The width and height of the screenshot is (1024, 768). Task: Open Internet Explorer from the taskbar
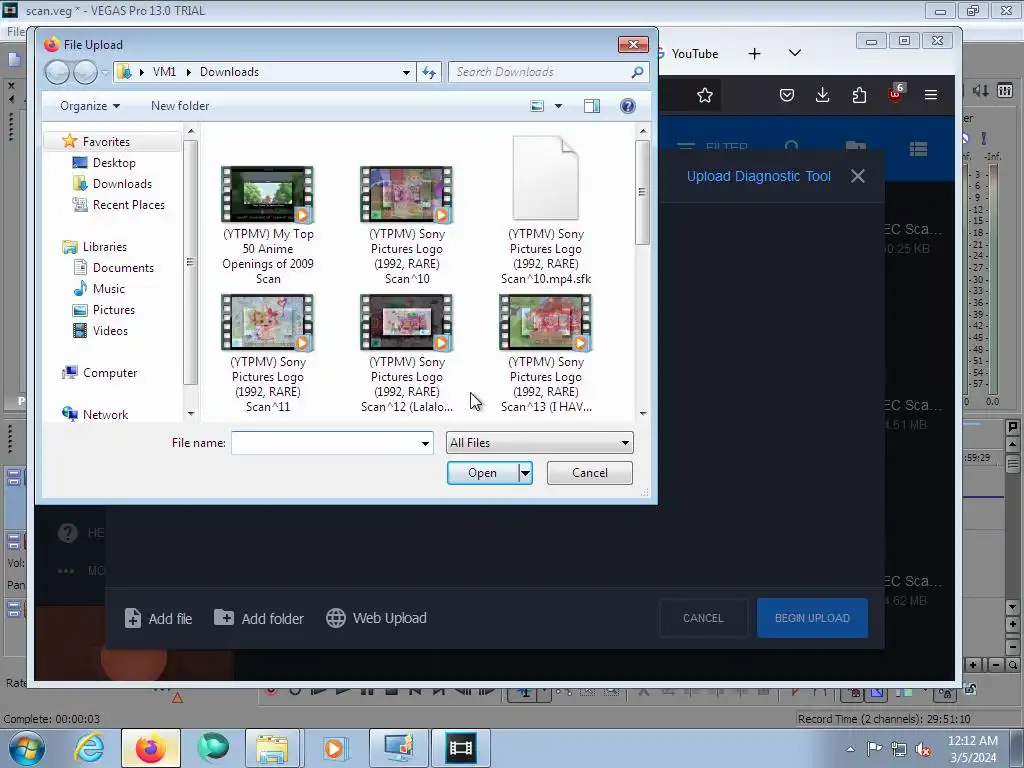[89, 748]
